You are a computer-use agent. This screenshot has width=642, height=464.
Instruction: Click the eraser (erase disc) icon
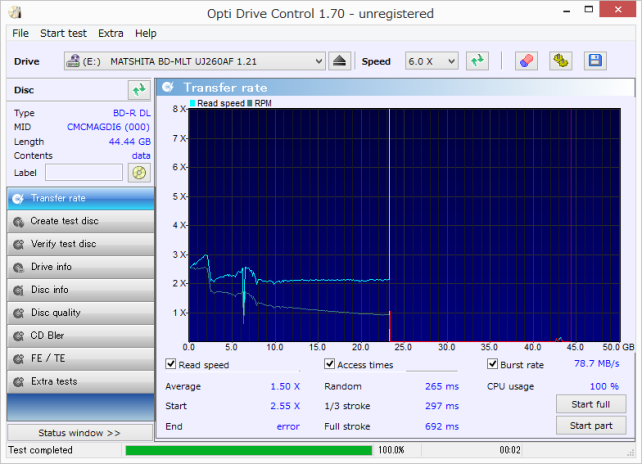526,61
